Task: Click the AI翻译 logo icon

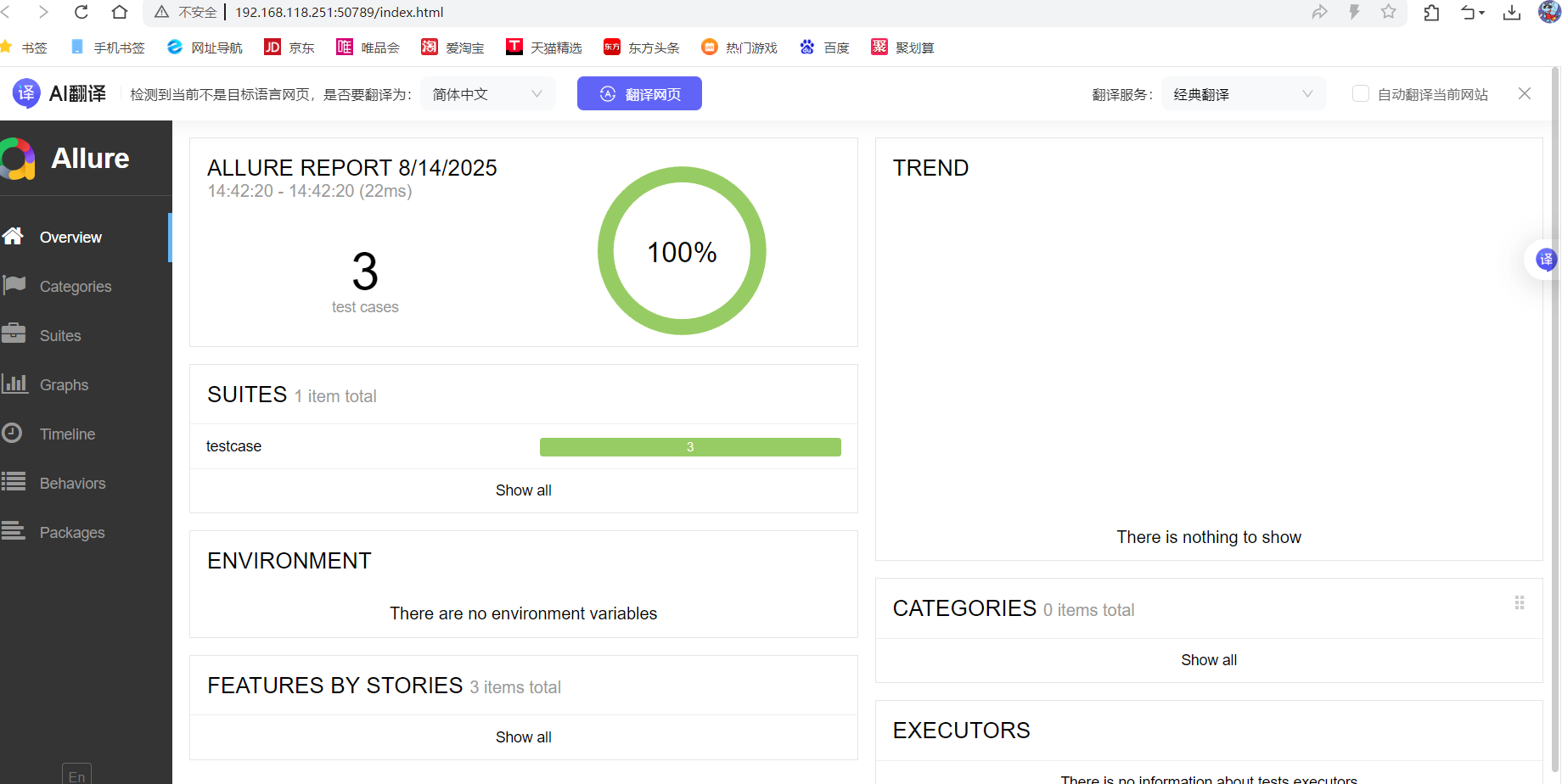Action: [x=26, y=93]
